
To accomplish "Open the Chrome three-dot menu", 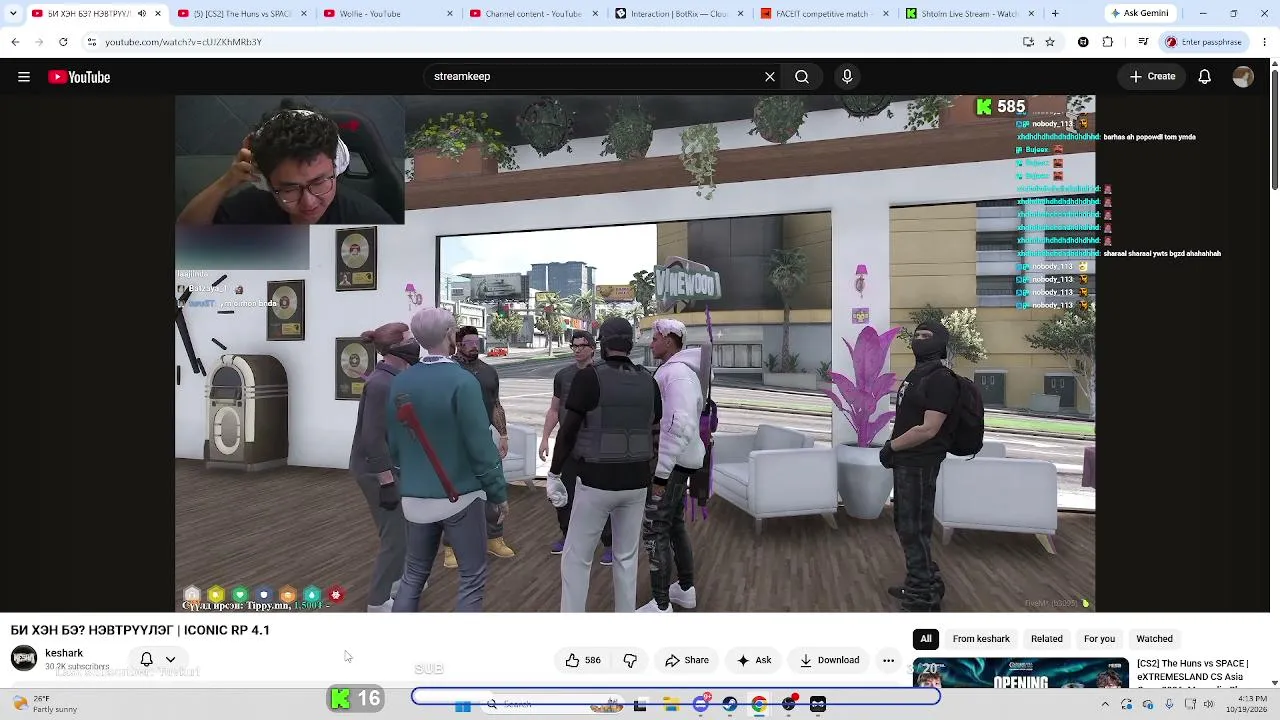I will point(1264,42).
